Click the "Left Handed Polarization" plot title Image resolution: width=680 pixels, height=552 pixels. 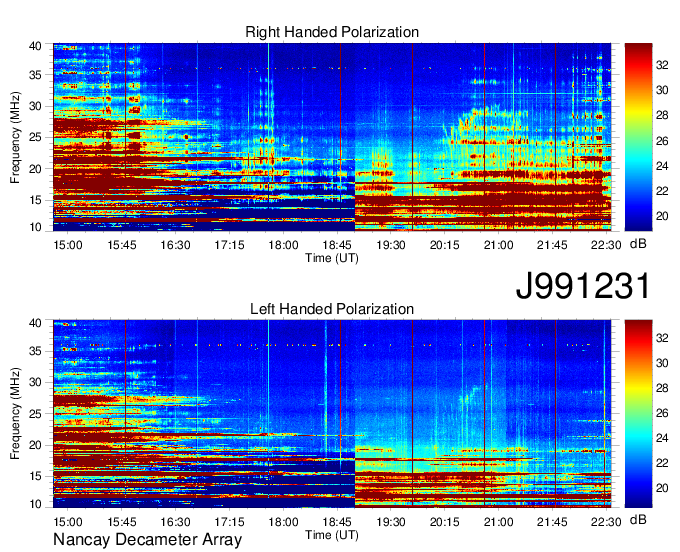332,309
